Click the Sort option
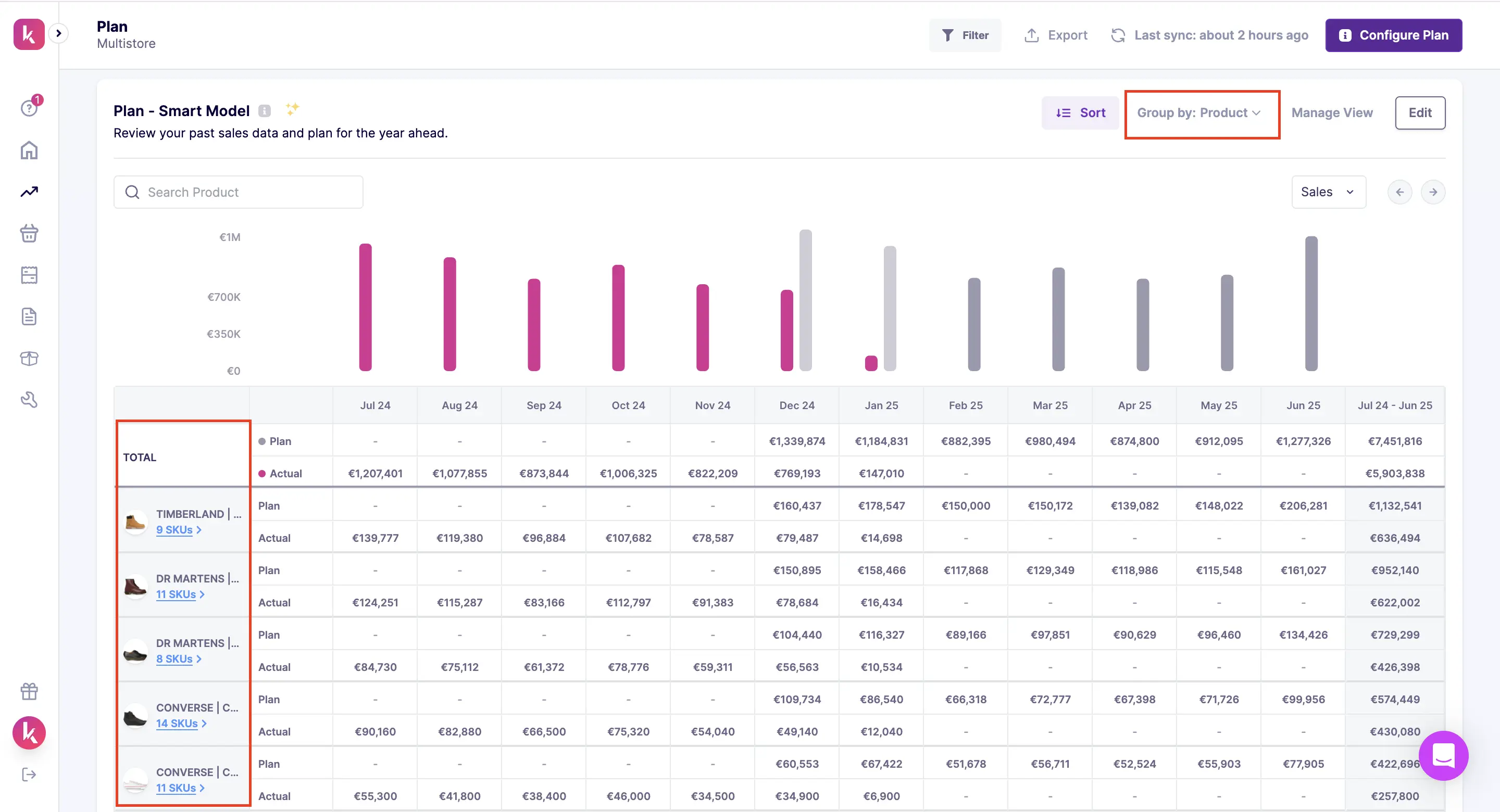This screenshot has height=812, width=1500. [x=1080, y=113]
